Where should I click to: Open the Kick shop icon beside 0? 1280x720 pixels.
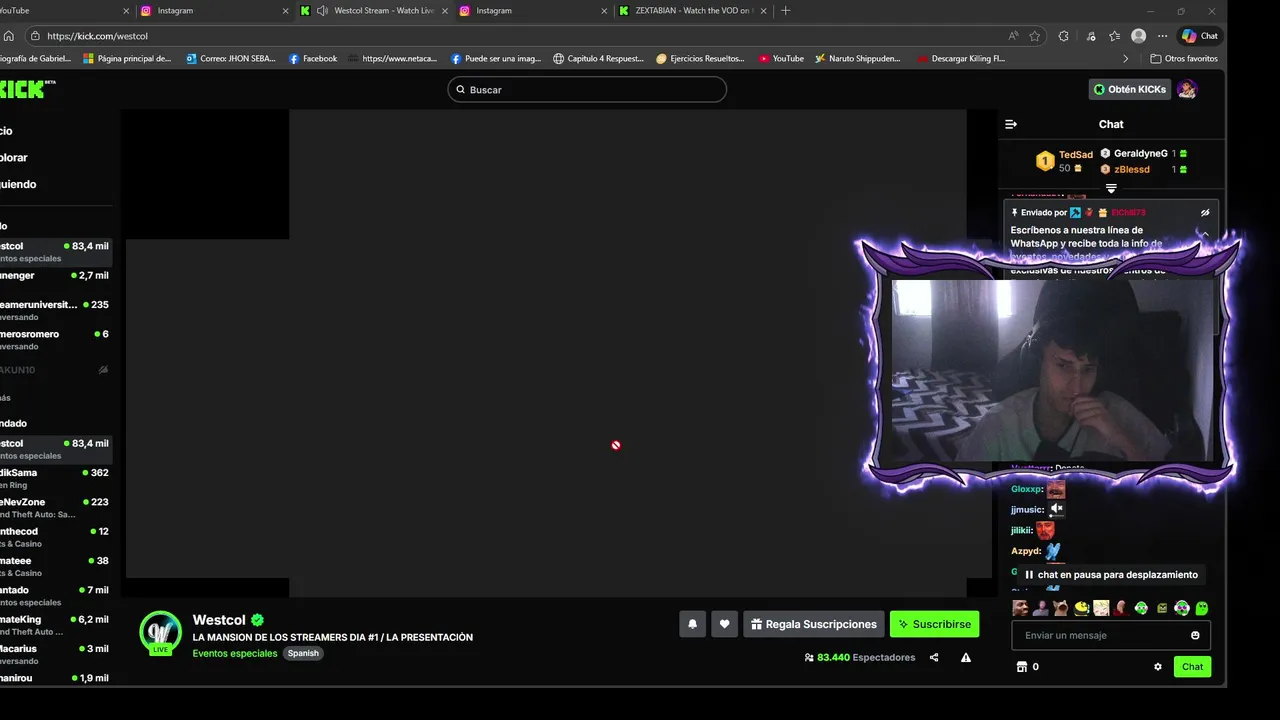point(1021,667)
